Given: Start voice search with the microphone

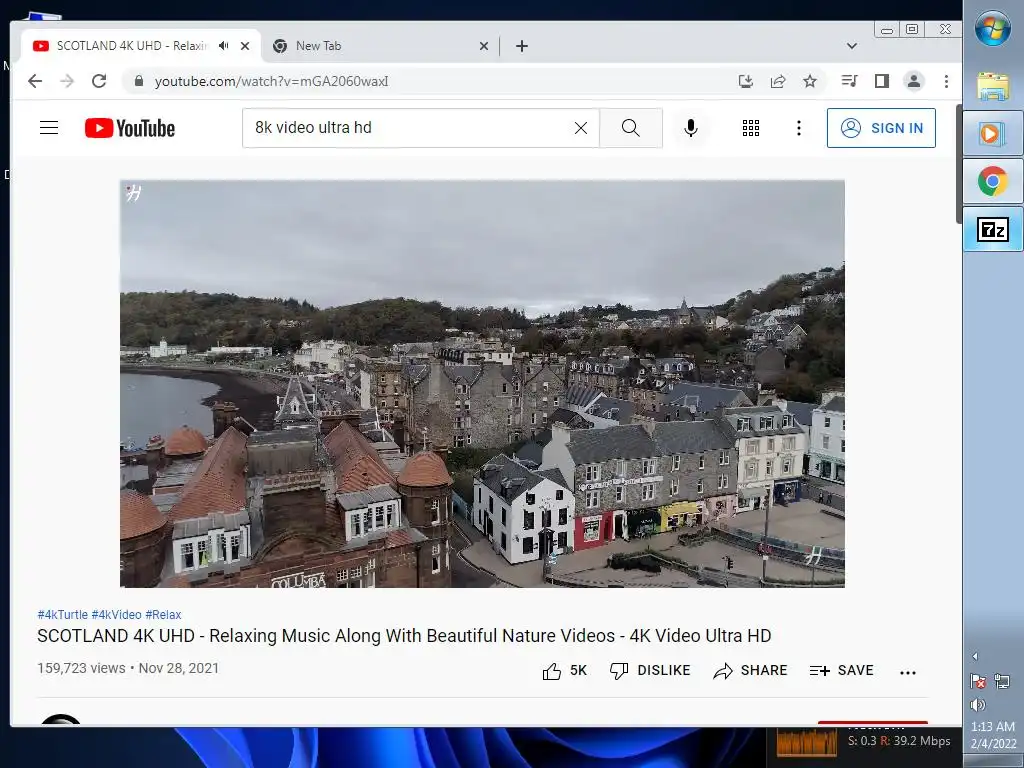Looking at the screenshot, I should tap(691, 128).
